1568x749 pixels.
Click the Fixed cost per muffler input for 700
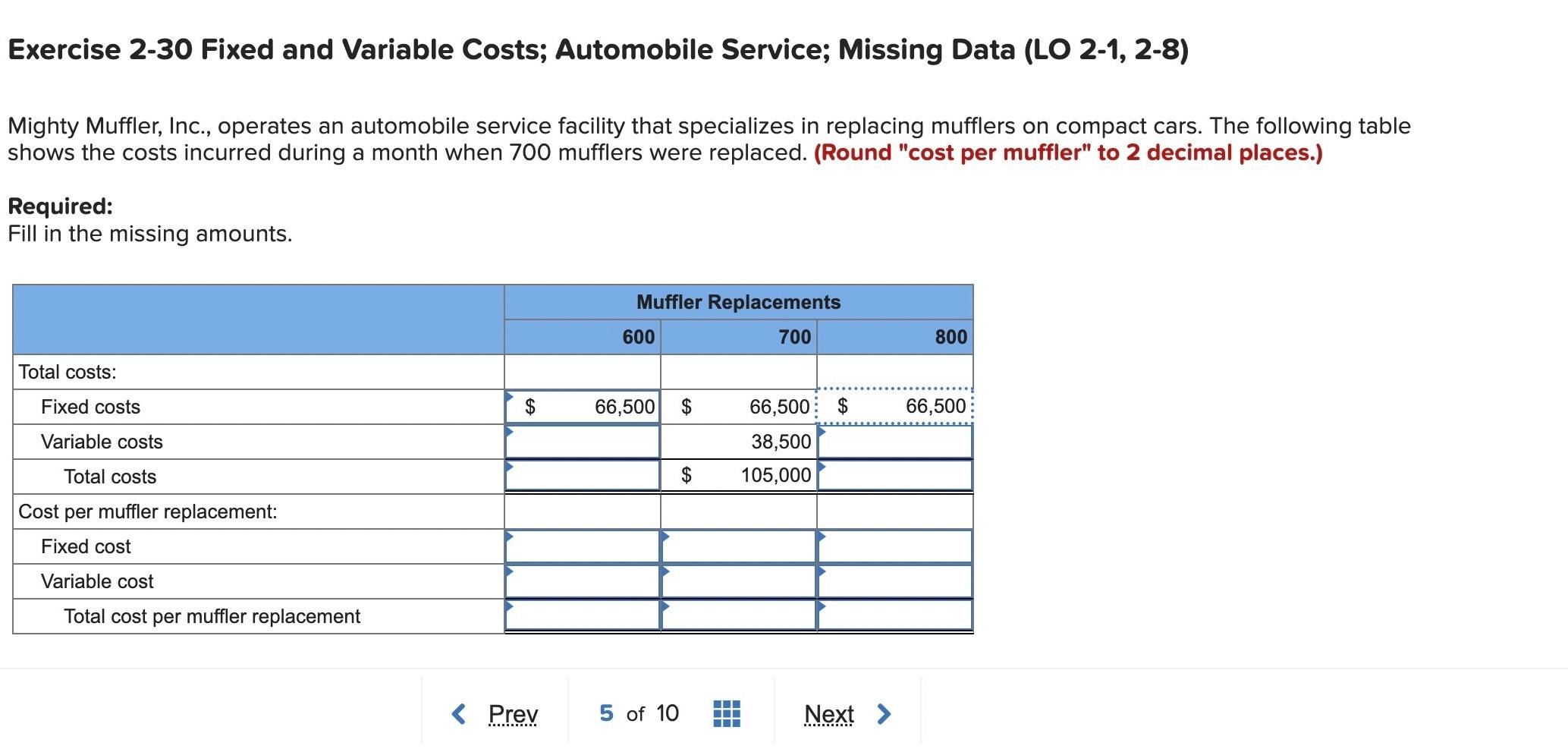740,546
